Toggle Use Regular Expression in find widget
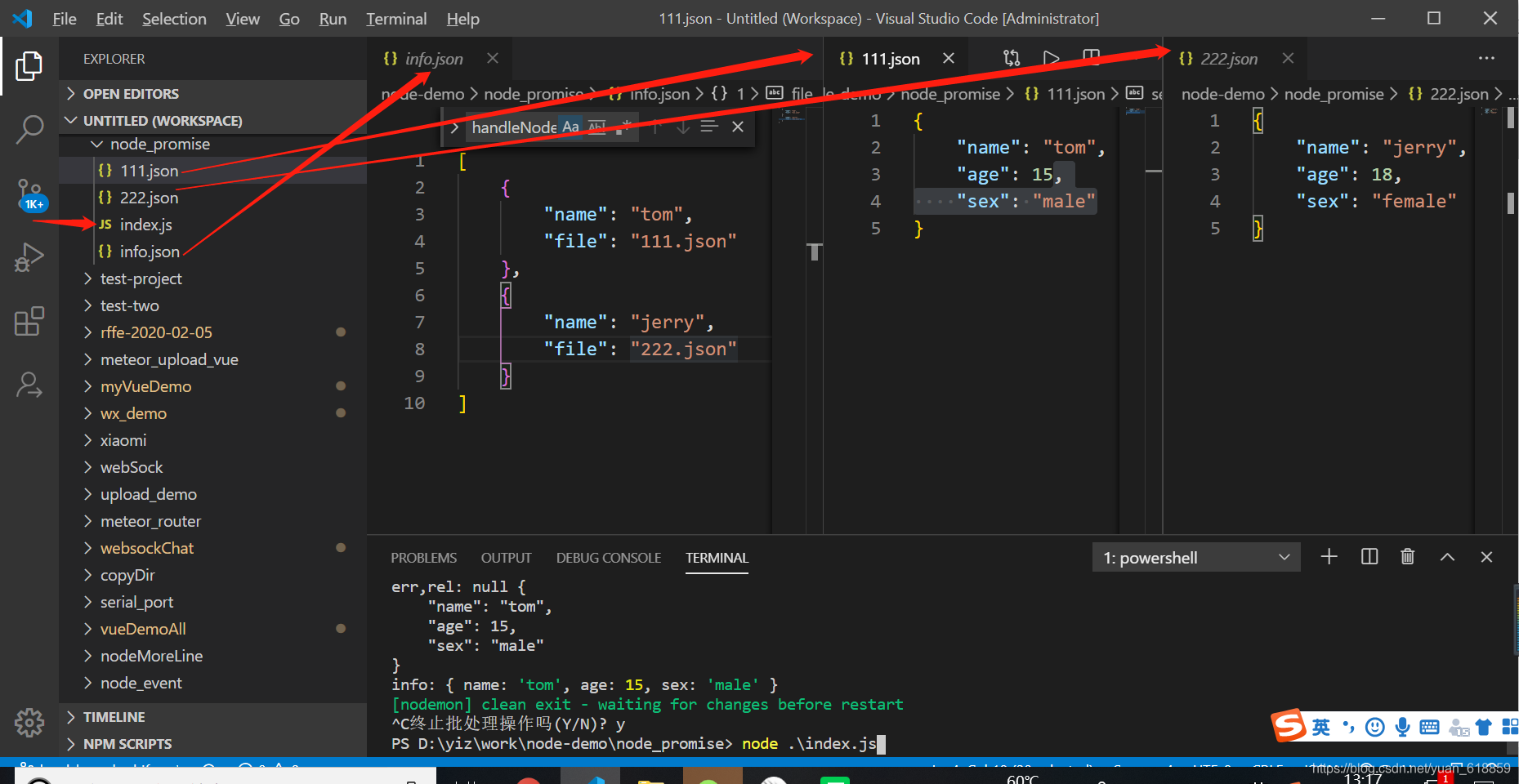The image size is (1519, 784). (x=623, y=127)
